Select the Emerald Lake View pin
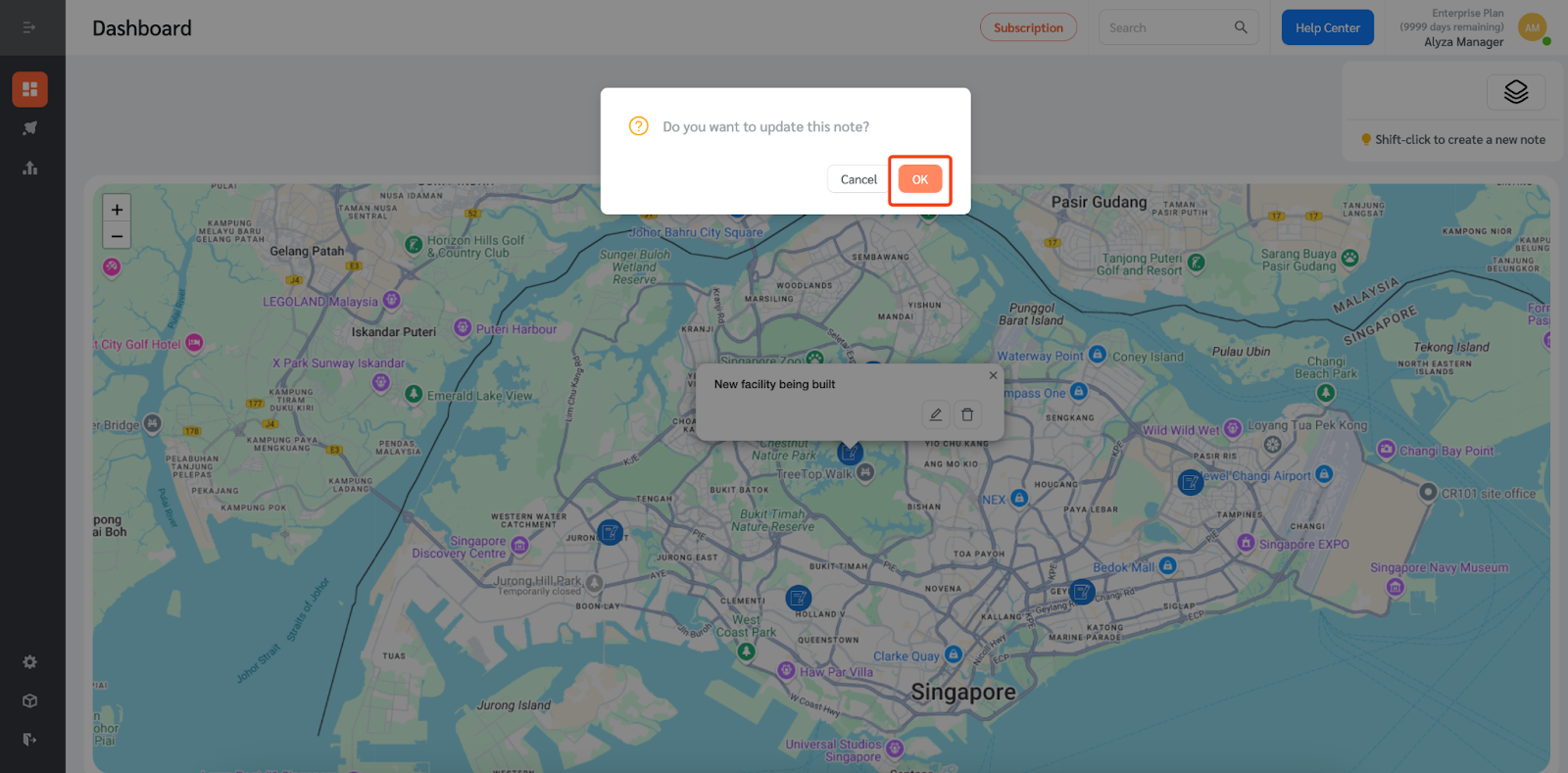The height and width of the screenshot is (773, 1568). point(414,394)
